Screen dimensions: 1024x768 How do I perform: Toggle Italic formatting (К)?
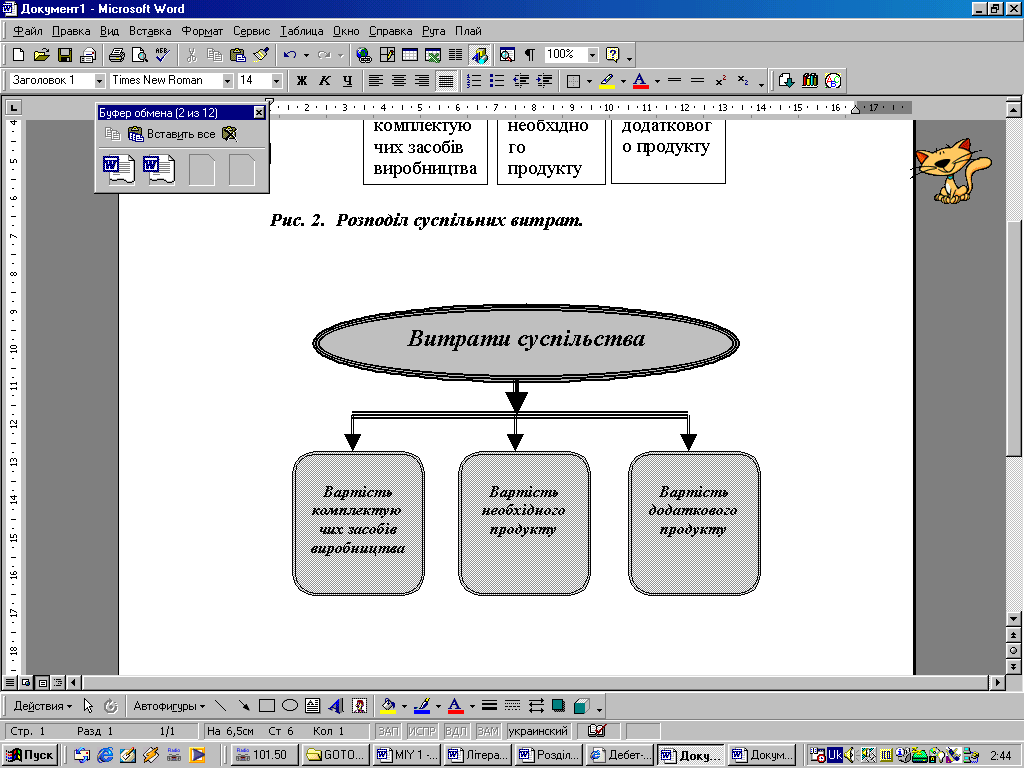[x=325, y=80]
